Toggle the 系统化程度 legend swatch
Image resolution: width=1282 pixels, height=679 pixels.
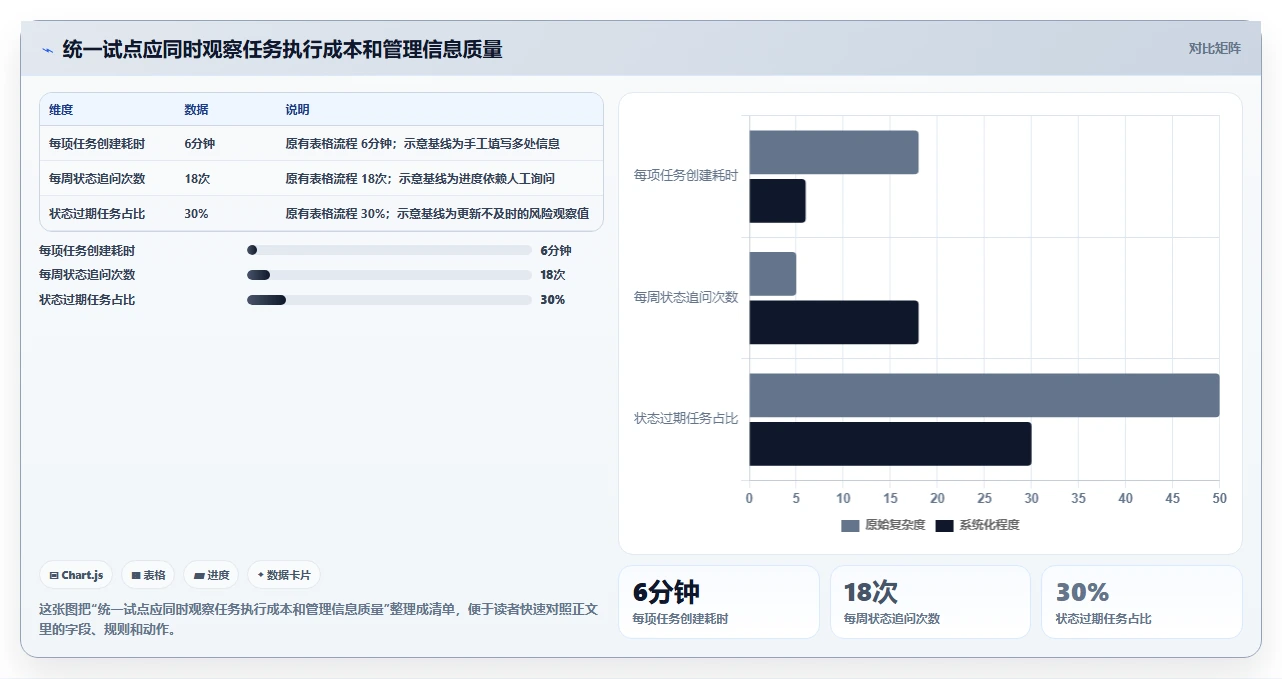[x=944, y=525]
